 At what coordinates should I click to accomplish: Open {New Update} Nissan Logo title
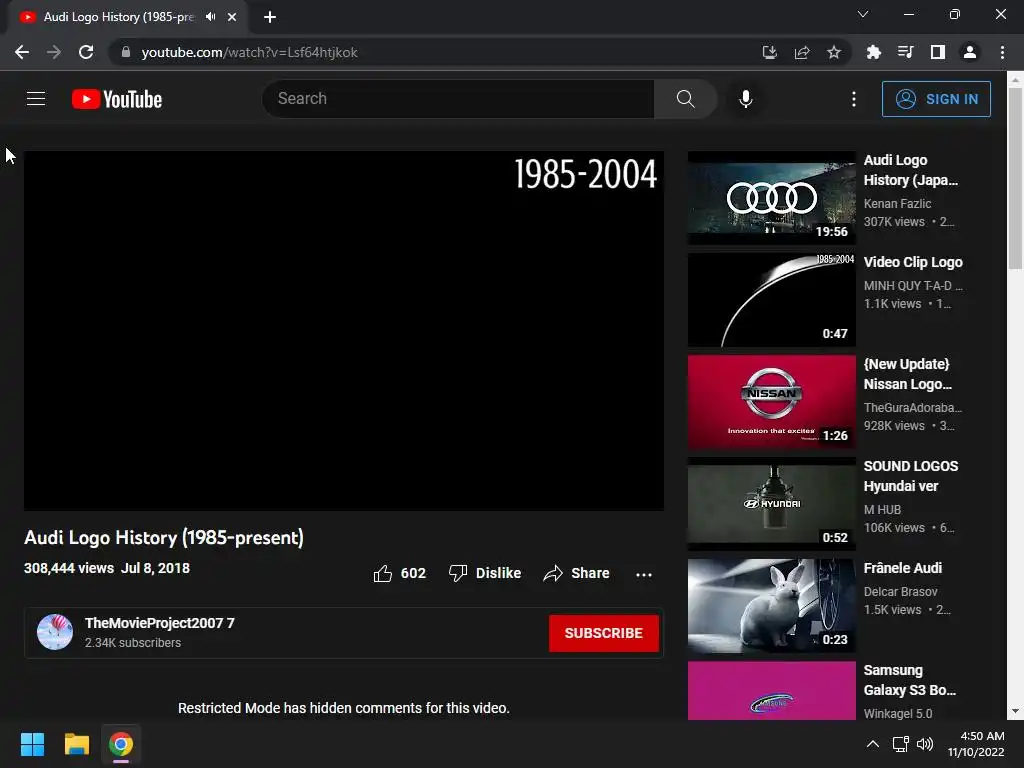(908, 374)
